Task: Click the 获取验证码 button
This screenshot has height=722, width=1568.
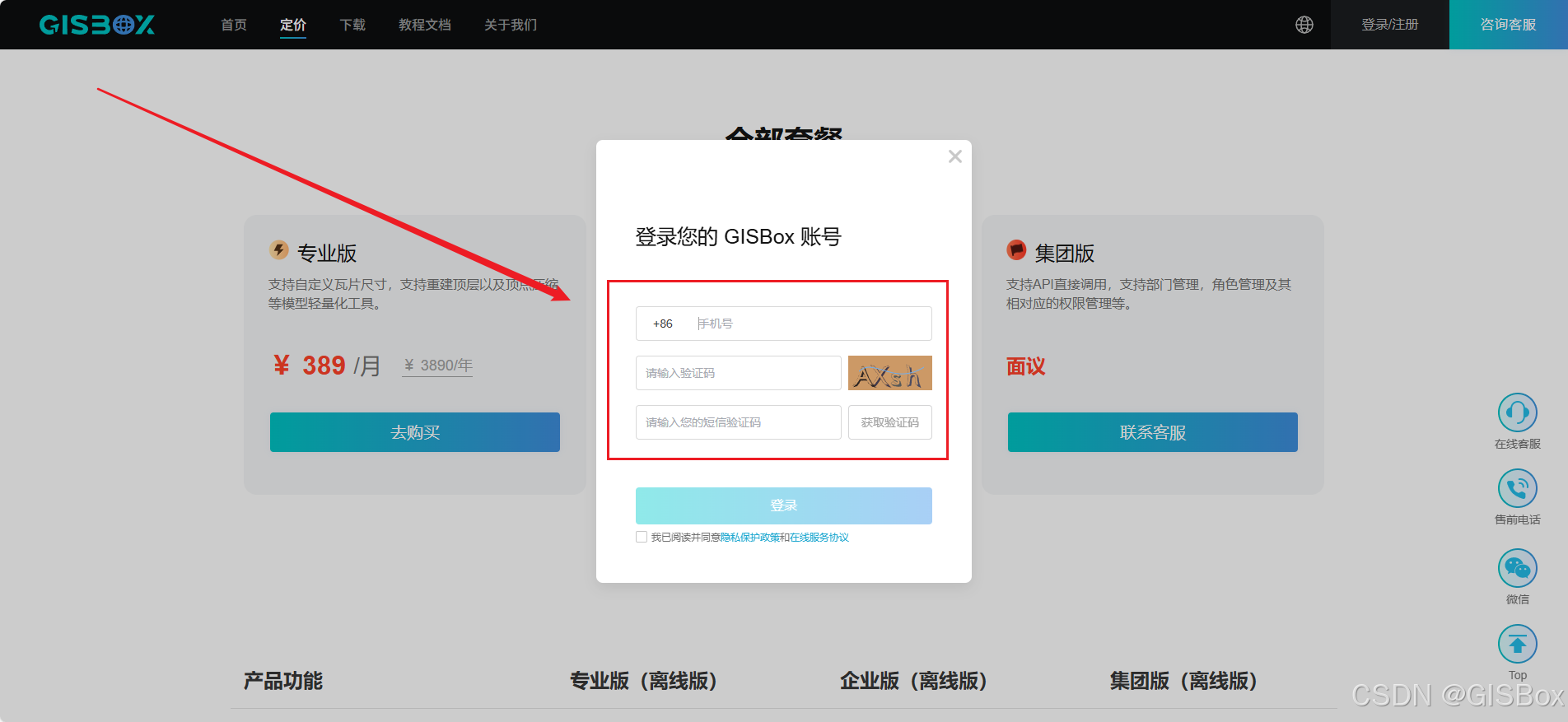Action: [890, 422]
